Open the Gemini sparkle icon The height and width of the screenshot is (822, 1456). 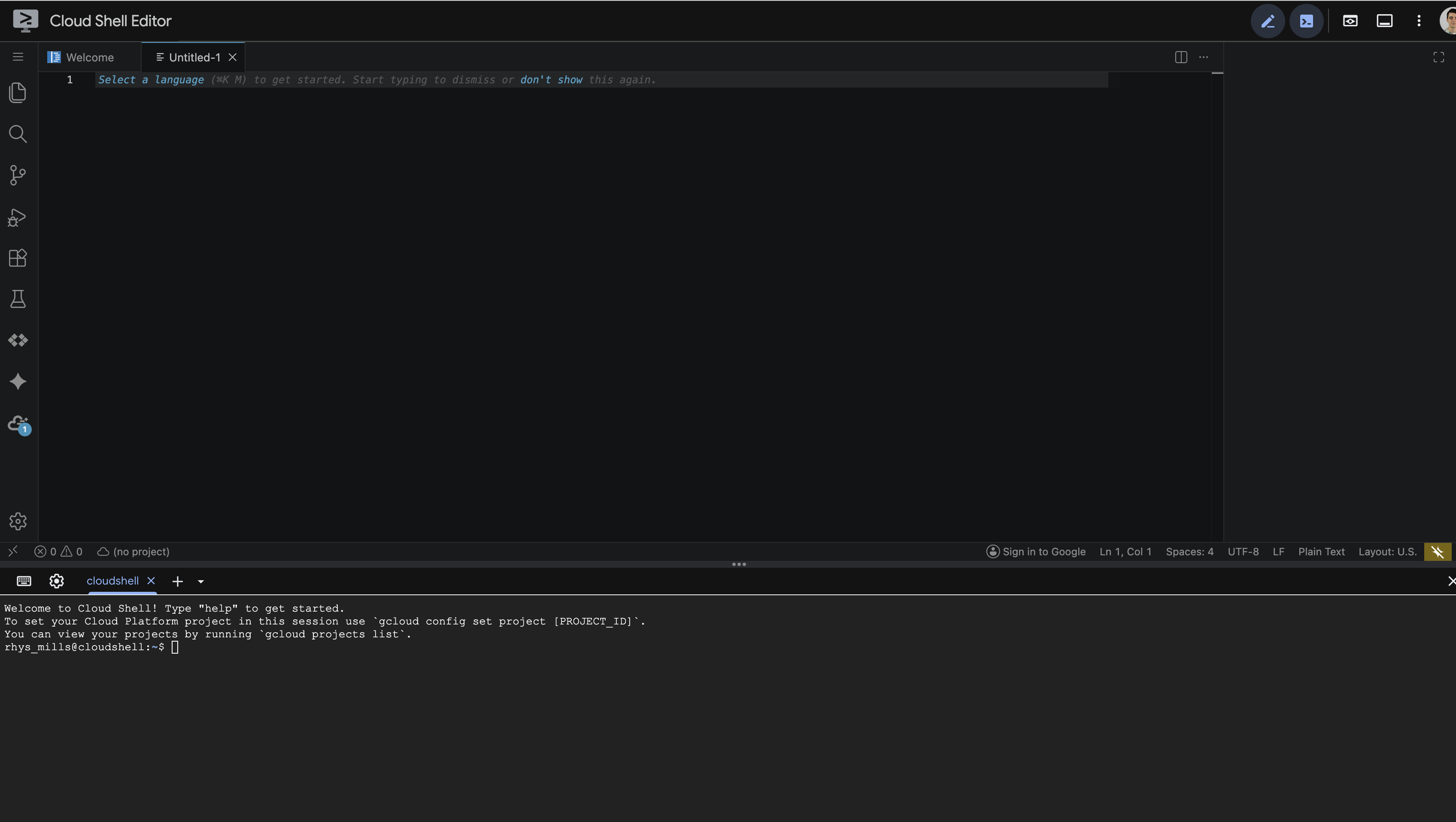pos(18,382)
